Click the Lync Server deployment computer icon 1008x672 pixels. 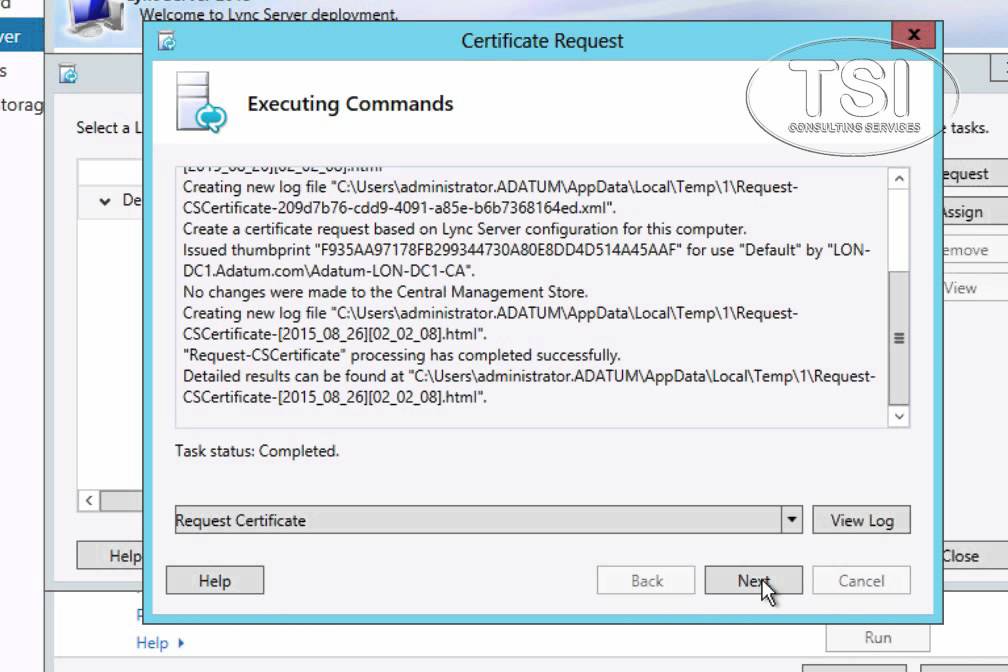pos(96,17)
